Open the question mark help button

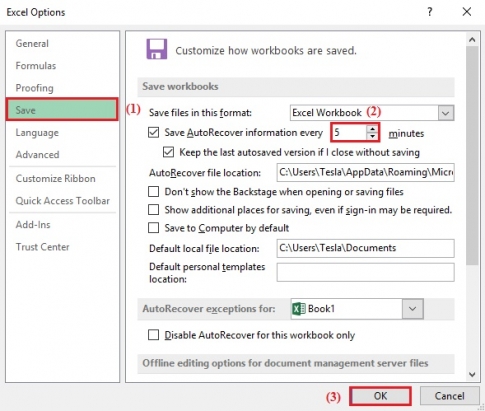[430, 12]
